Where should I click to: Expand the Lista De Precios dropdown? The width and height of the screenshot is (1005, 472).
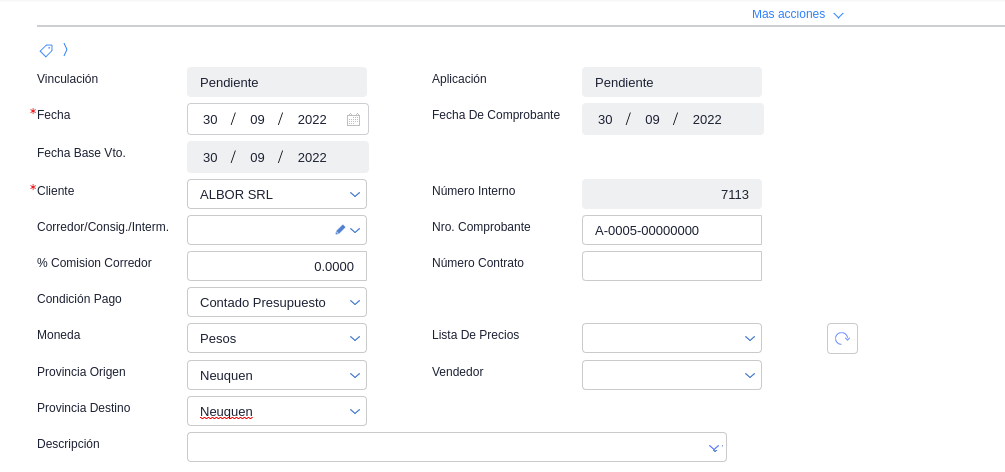point(750,338)
